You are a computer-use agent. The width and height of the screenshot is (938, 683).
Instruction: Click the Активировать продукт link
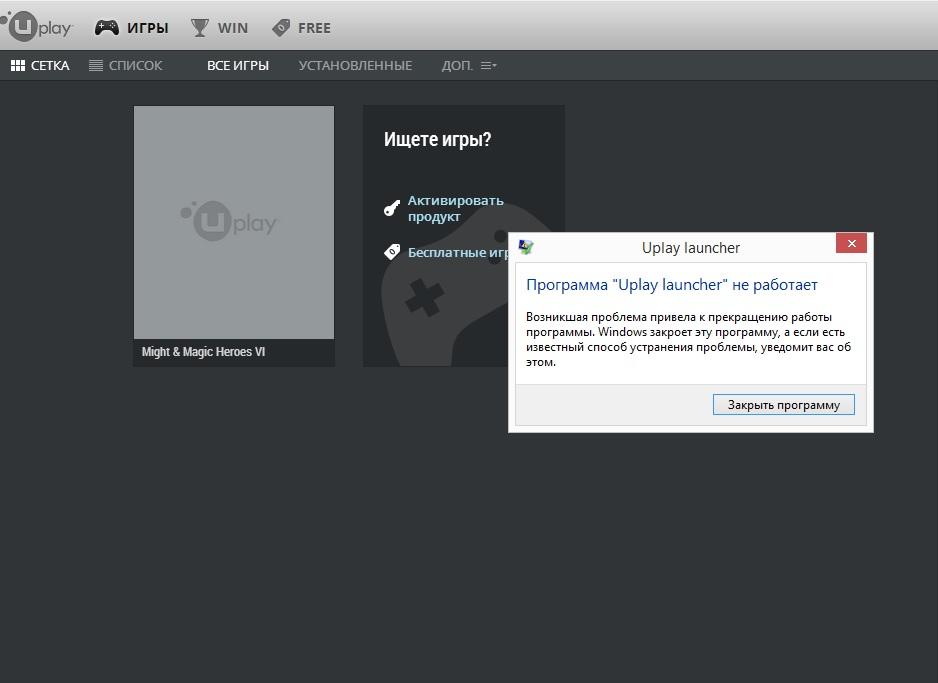coord(456,208)
